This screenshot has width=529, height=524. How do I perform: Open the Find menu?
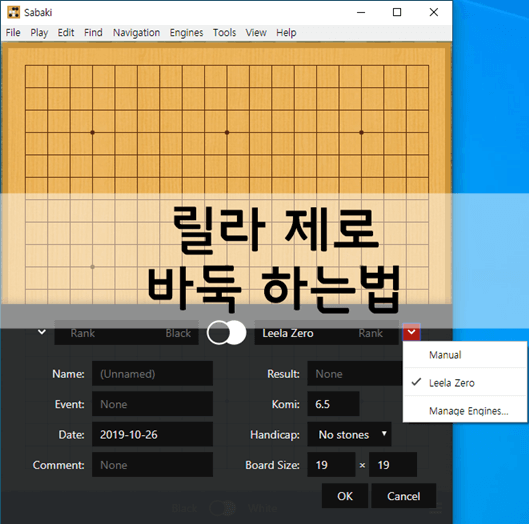93,33
